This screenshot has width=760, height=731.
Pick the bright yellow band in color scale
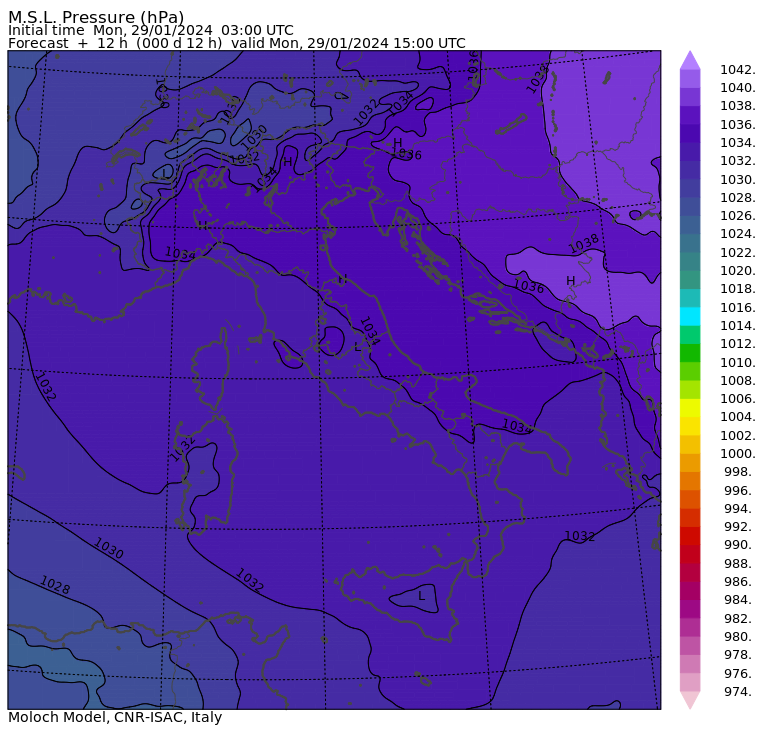[690, 408]
